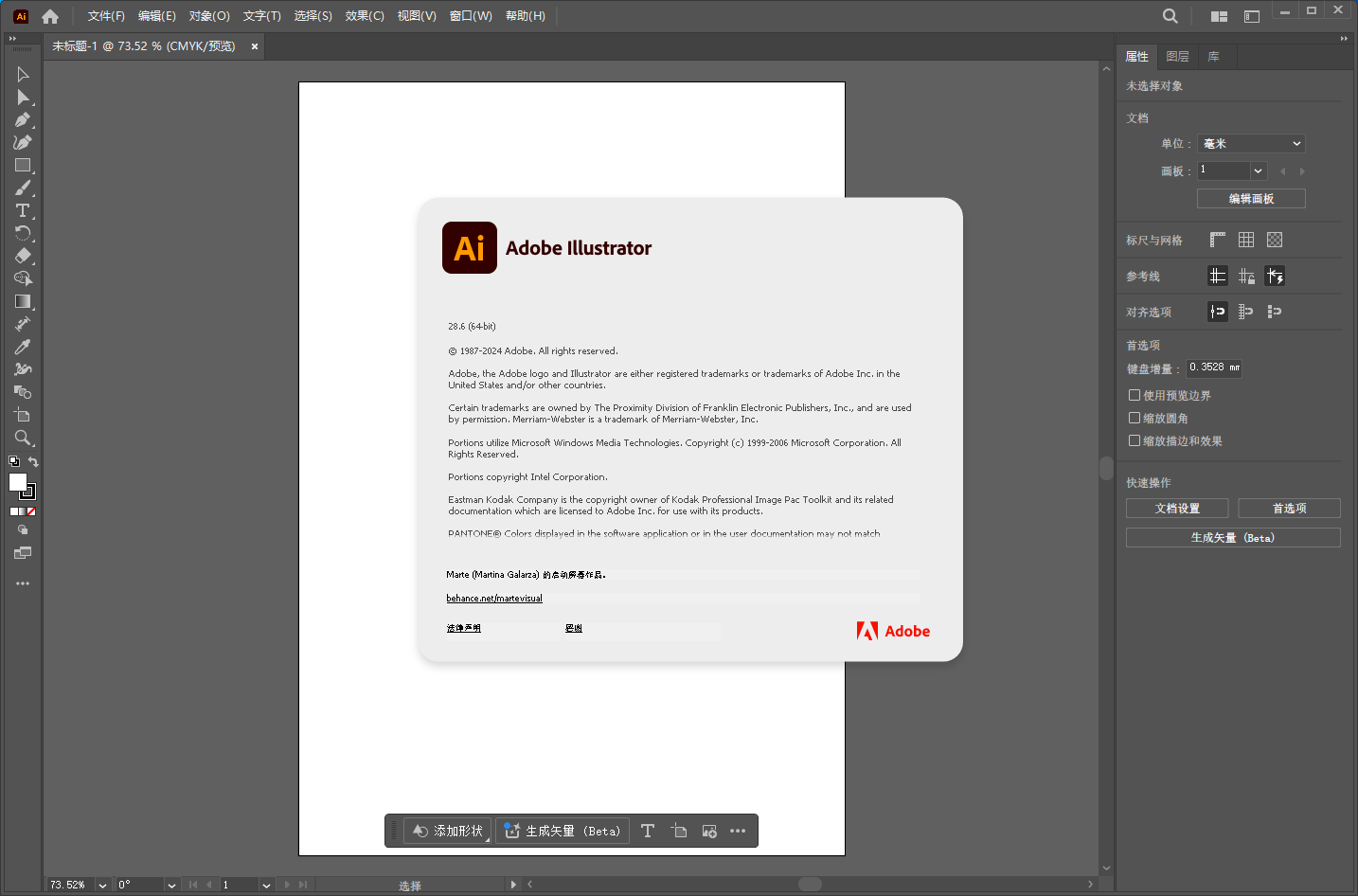
Task: Select the Shape Builder tool
Action: pos(23,278)
